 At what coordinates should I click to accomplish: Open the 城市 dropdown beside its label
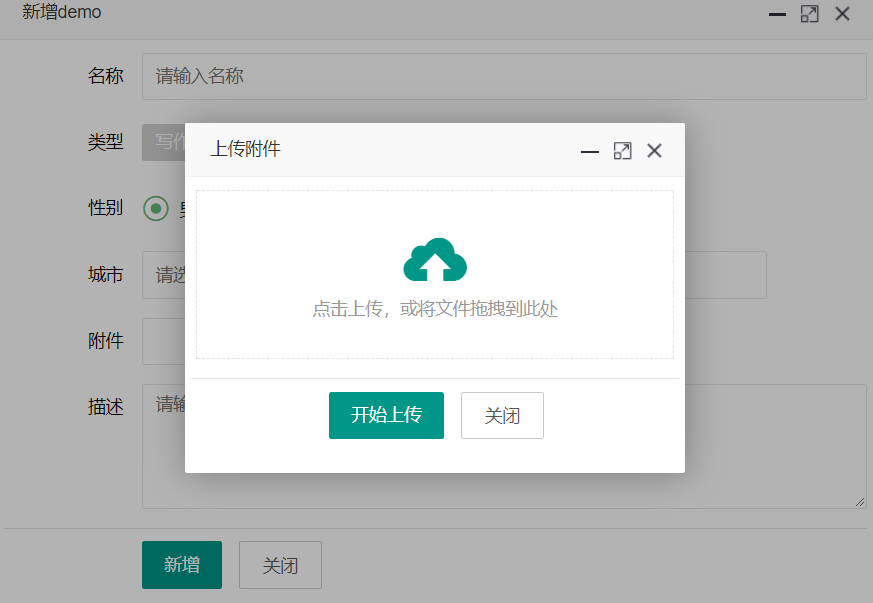point(164,275)
